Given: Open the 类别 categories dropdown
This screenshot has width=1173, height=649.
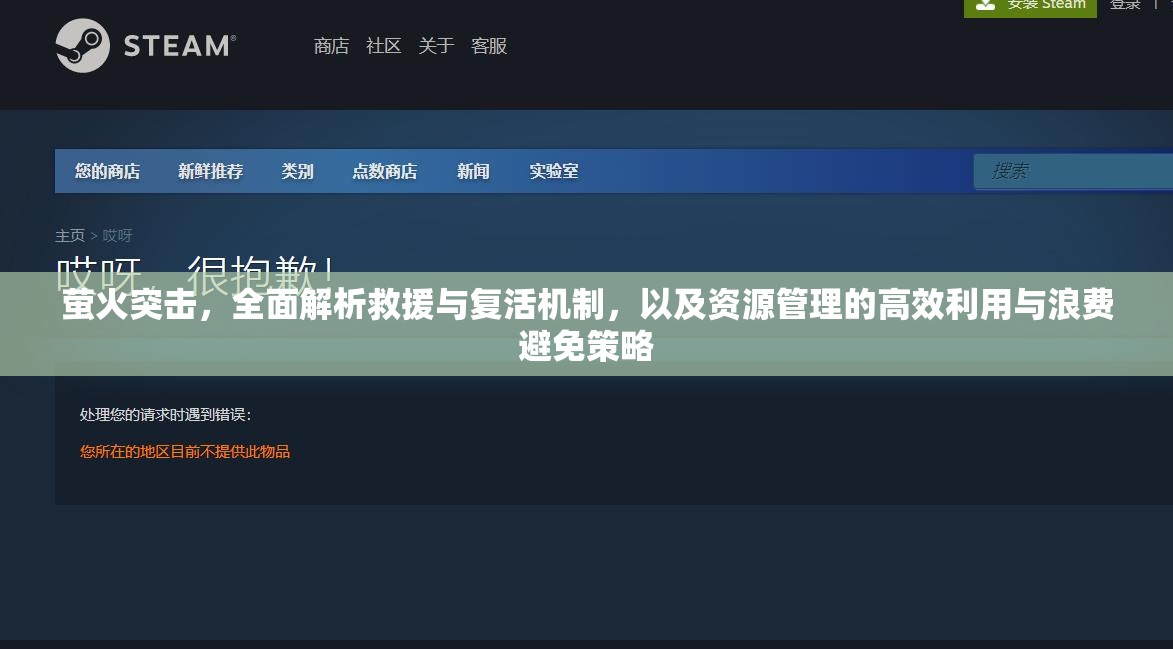Looking at the screenshot, I should [297, 171].
